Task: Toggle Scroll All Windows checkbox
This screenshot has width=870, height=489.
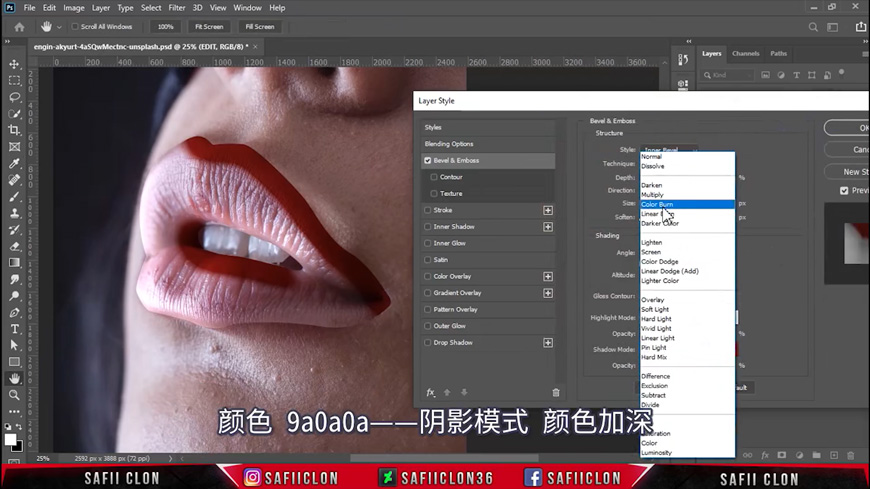Action: [75, 27]
